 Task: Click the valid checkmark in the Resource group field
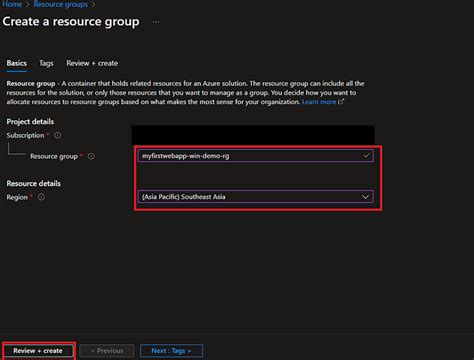coord(366,155)
